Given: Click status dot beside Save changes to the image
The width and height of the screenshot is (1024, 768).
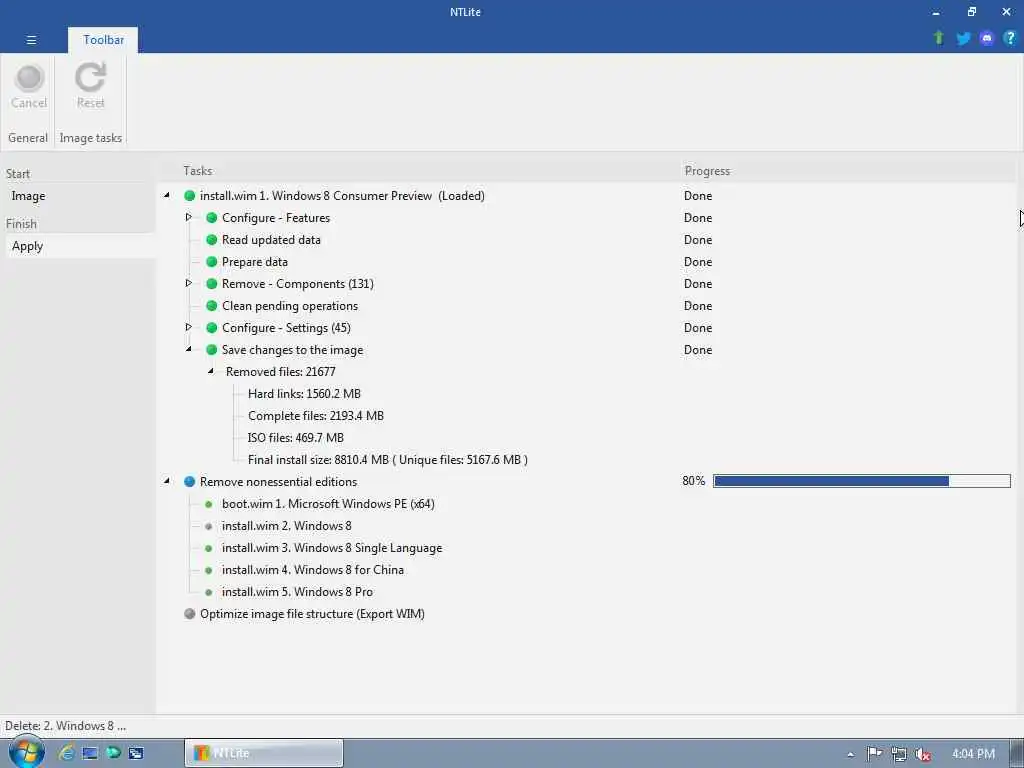Looking at the screenshot, I should coord(212,349).
